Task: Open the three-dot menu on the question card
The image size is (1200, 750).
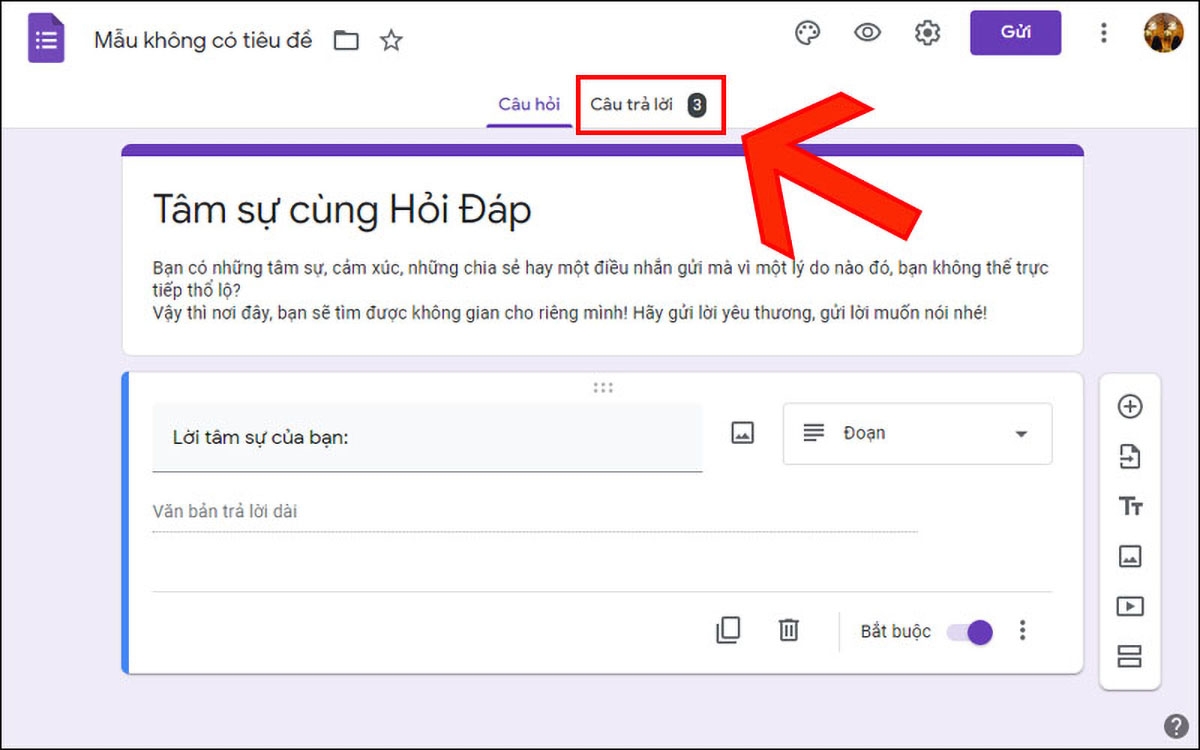Action: point(1022,630)
